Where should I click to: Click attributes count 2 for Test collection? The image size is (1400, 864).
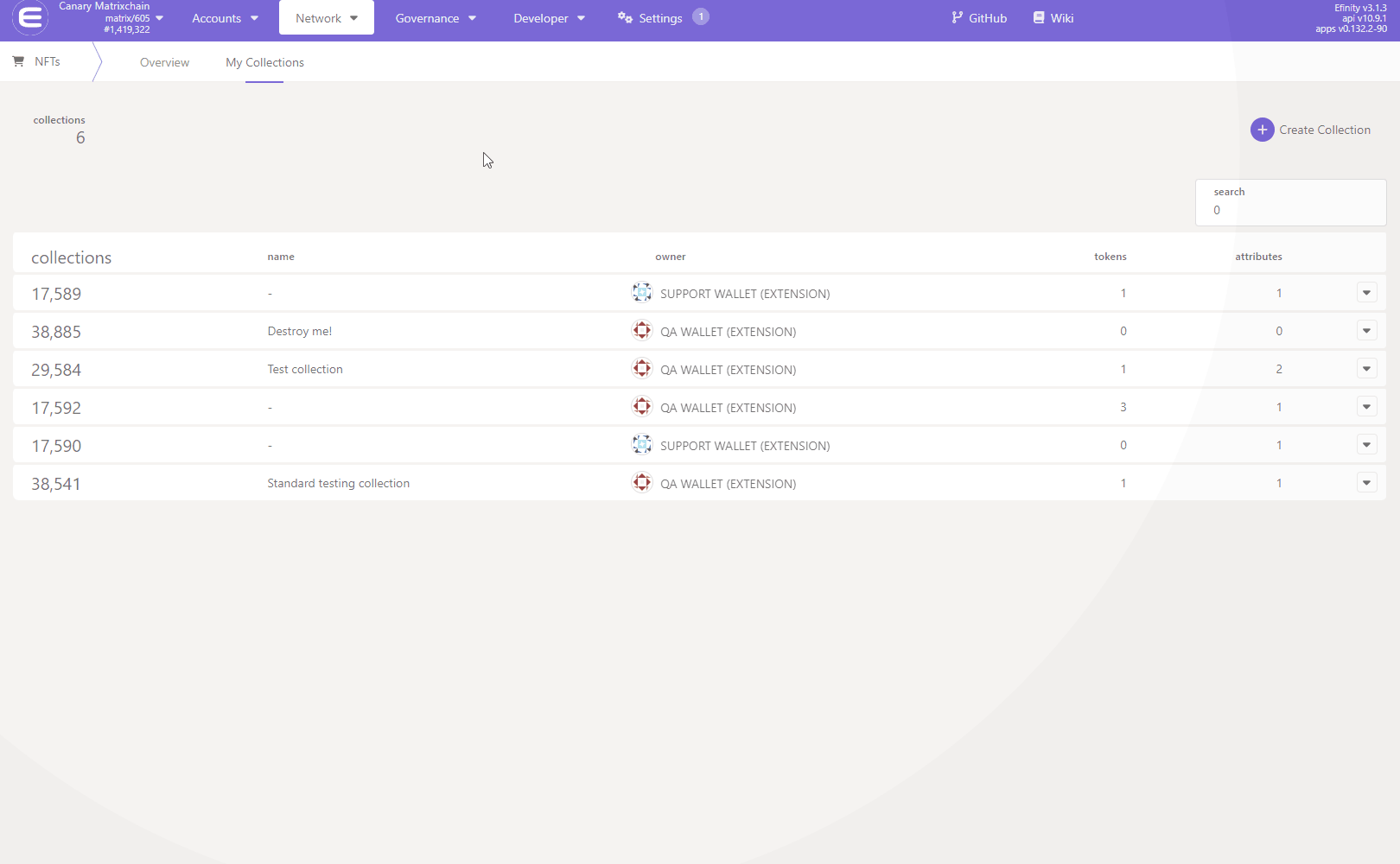1279,369
